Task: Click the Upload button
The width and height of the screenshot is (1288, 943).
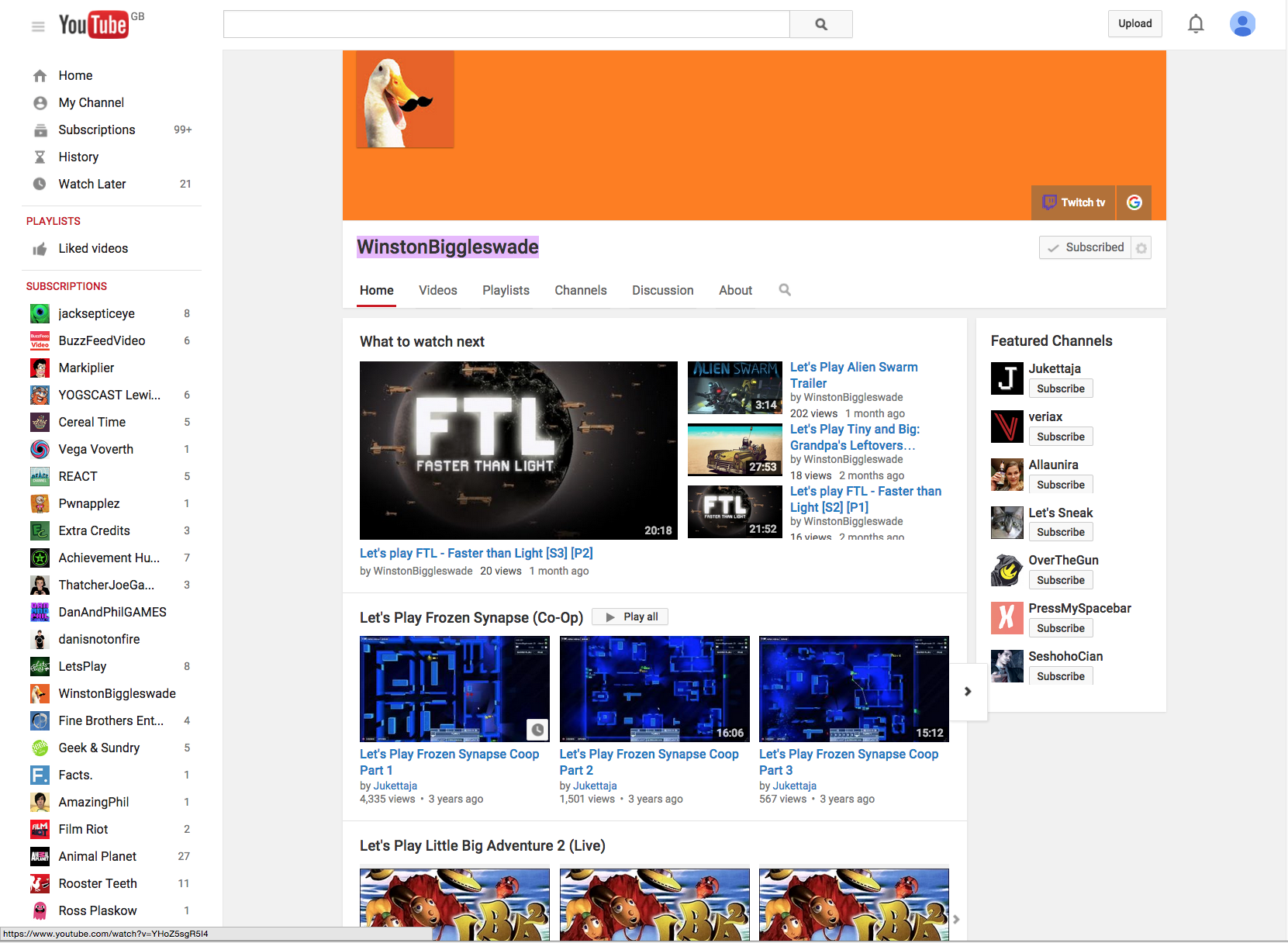Action: point(1135,24)
